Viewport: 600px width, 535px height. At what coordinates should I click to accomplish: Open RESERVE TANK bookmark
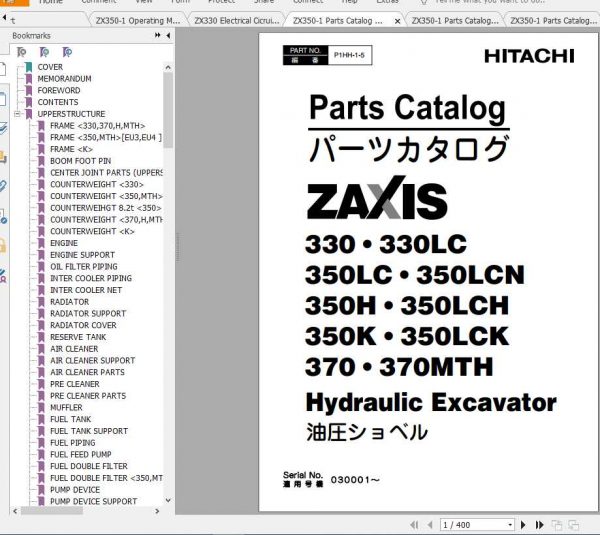tap(78, 337)
